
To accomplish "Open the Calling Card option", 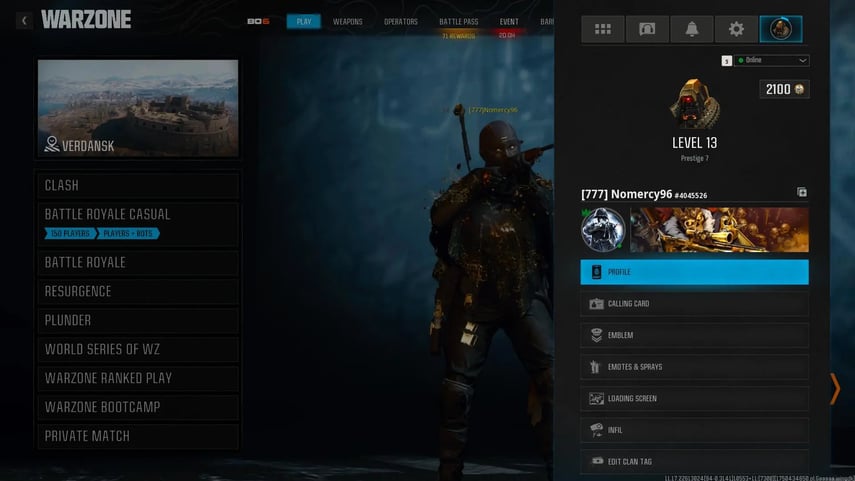I will [694, 304].
